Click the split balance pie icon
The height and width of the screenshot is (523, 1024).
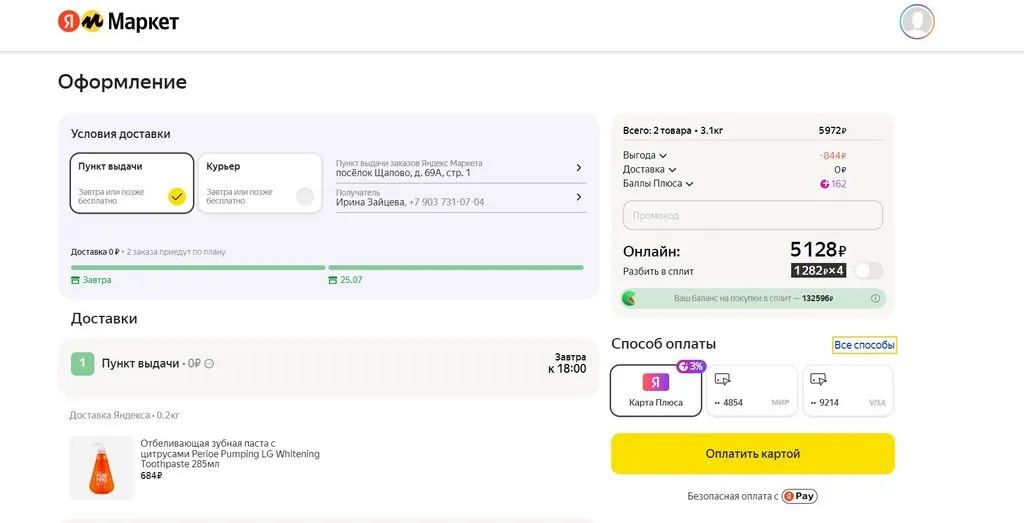point(630,298)
